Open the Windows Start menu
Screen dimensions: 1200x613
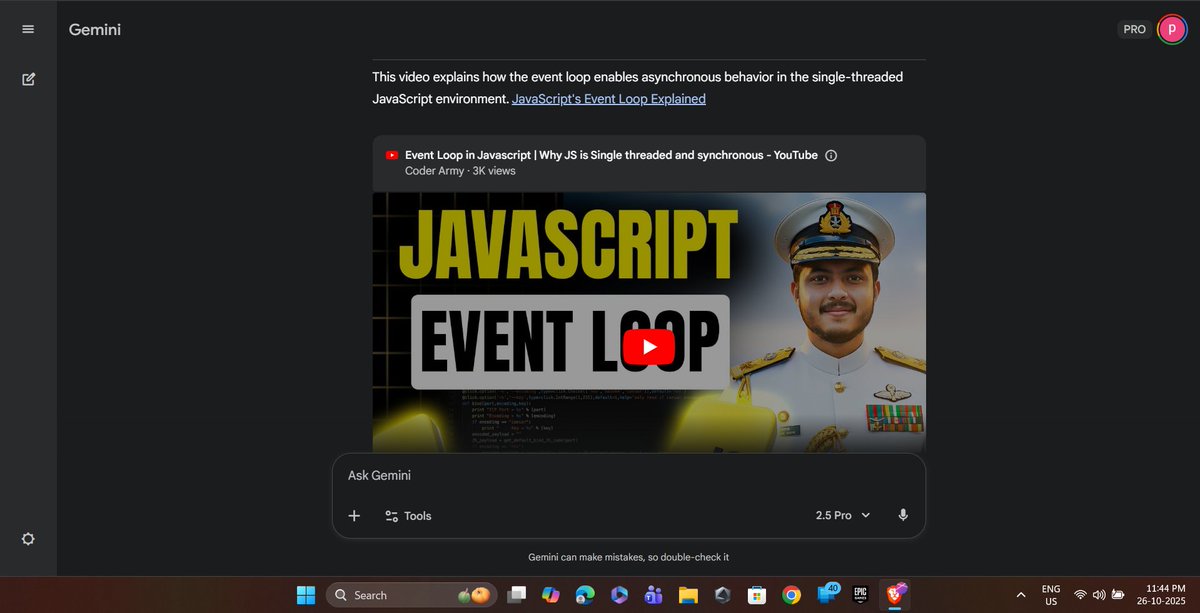point(306,595)
